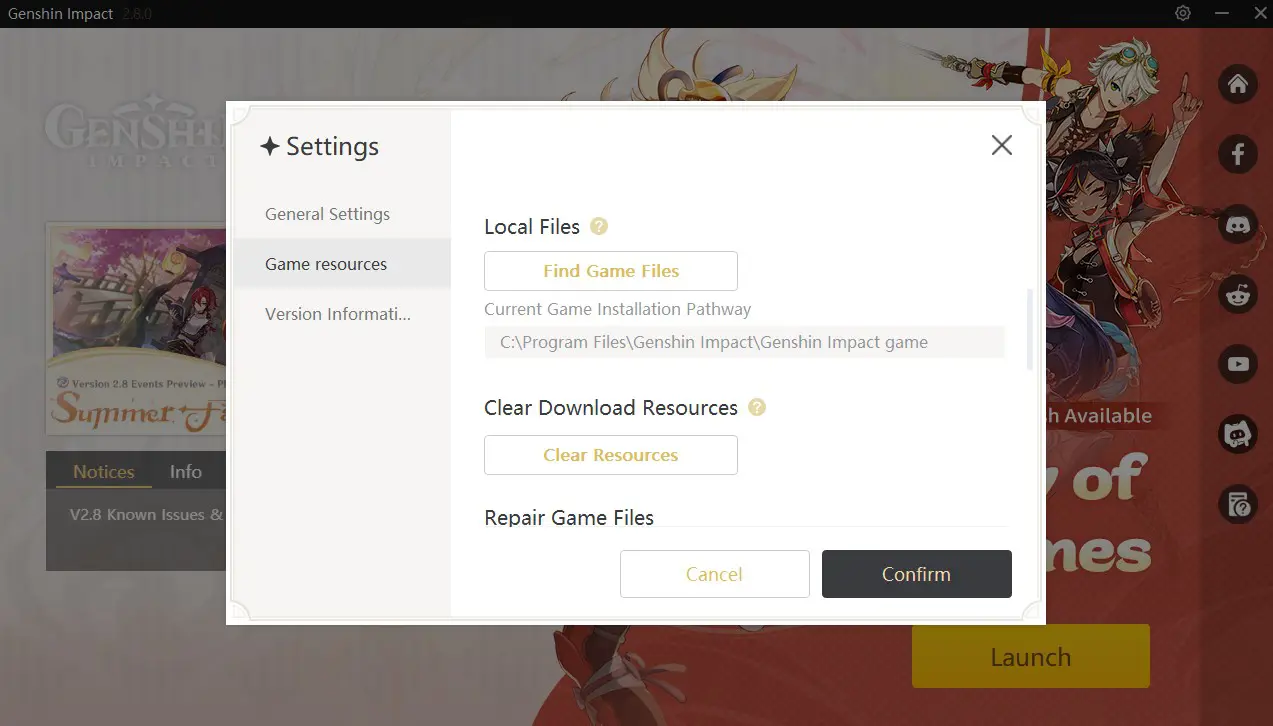Open the Discord icon in the sidebar
This screenshot has height=726, width=1273.
(1238, 224)
